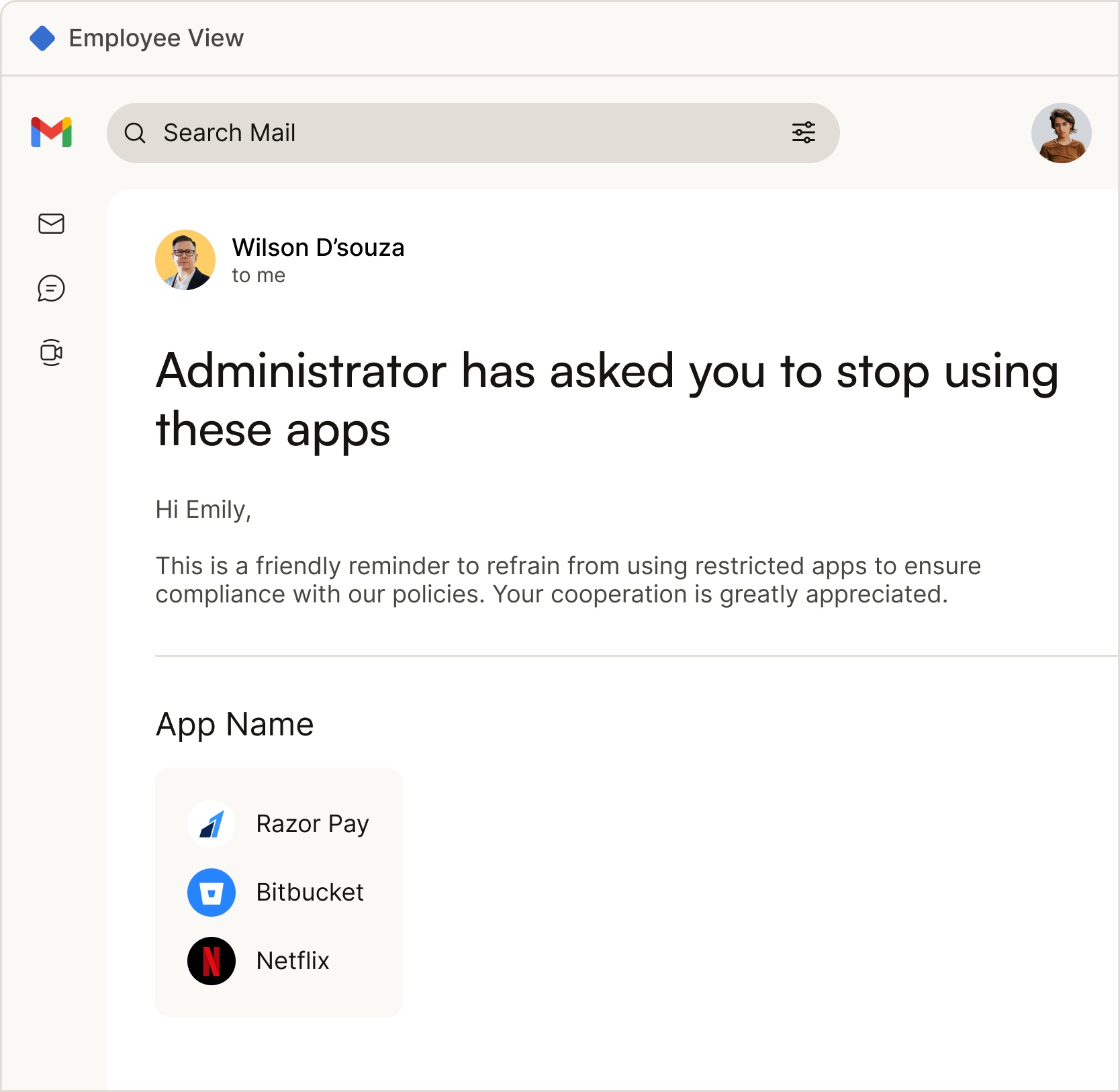Screen dimensions: 1120x1092
Task: Click the 'App Name' heading
Action: pyautogui.click(x=235, y=725)
